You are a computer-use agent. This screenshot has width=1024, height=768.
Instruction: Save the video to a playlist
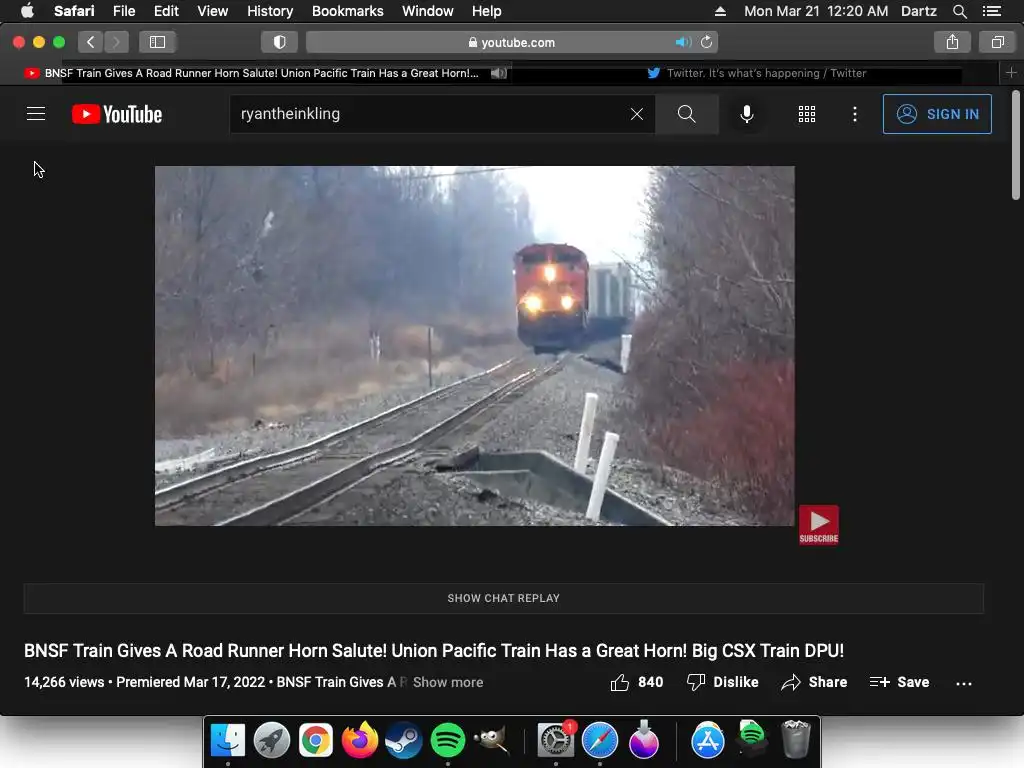point(899,682)
